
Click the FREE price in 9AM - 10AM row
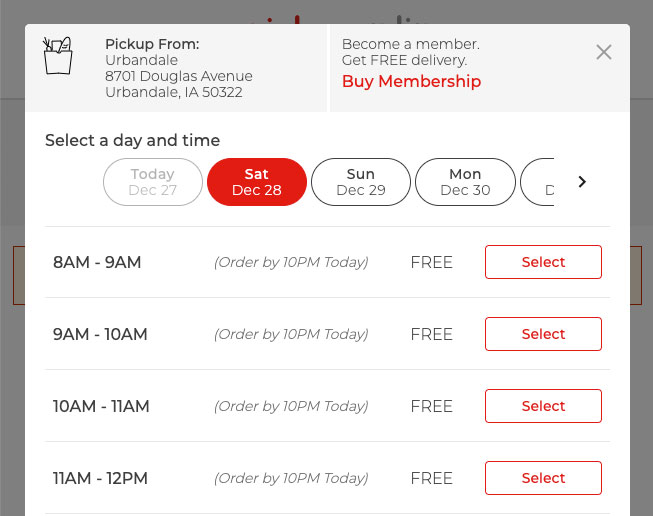tap(431, 334)
